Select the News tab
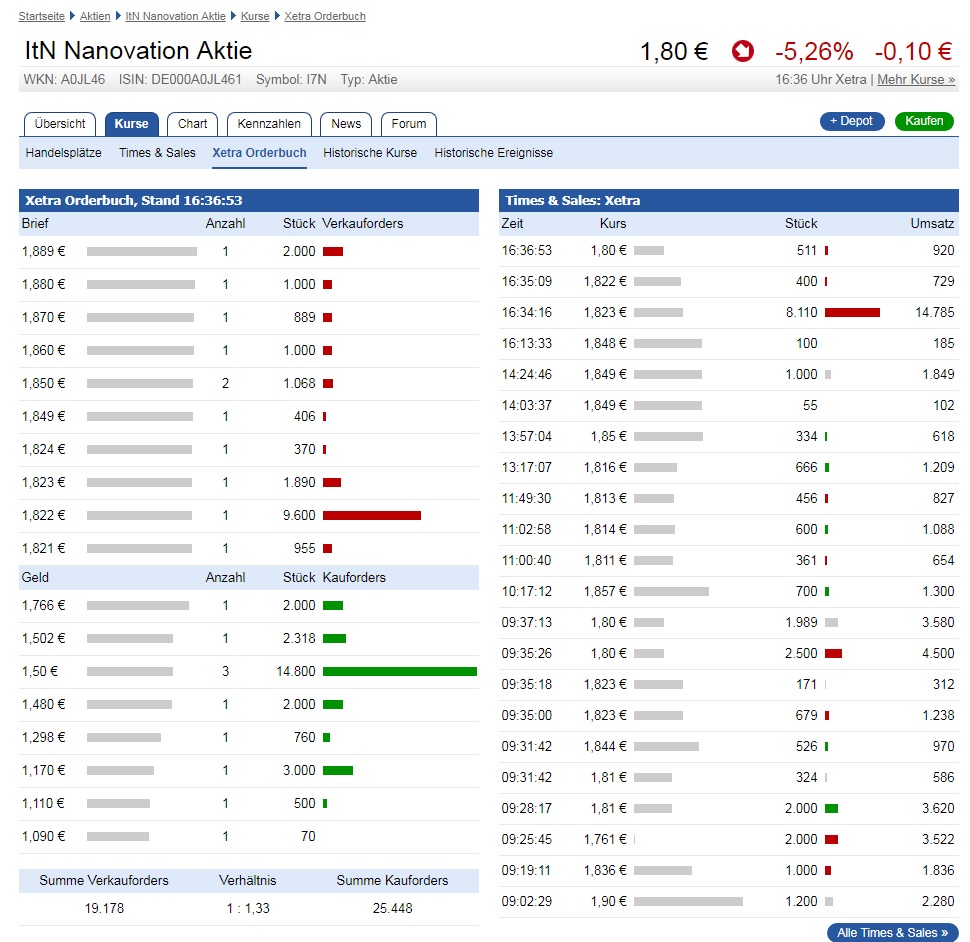970x942 pixels. (346, 124)
